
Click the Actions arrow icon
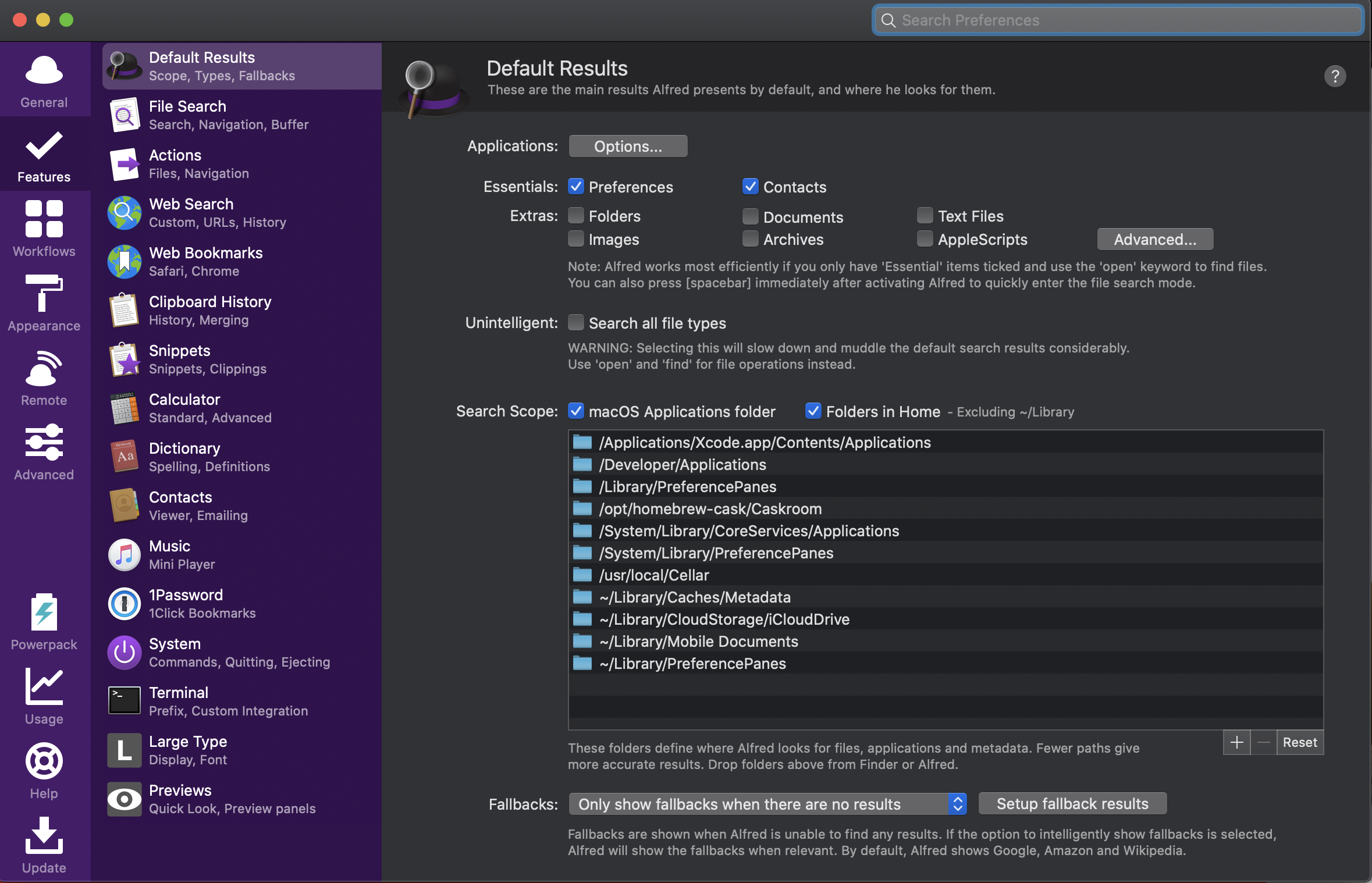125,164
